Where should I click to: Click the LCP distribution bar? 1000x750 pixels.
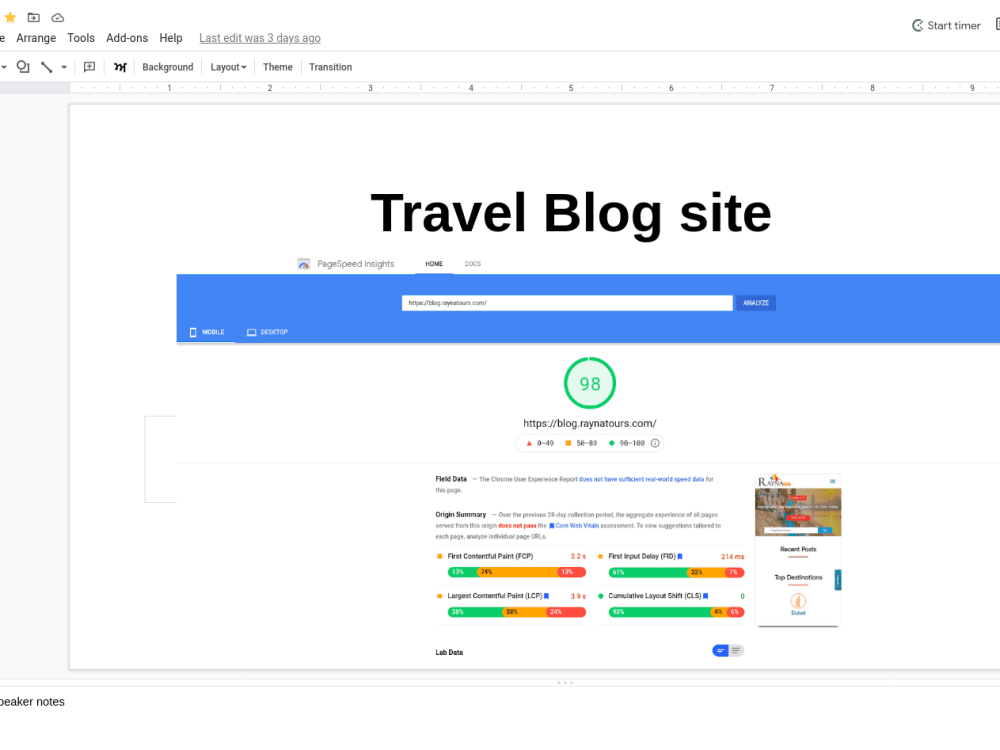(517, 612)
